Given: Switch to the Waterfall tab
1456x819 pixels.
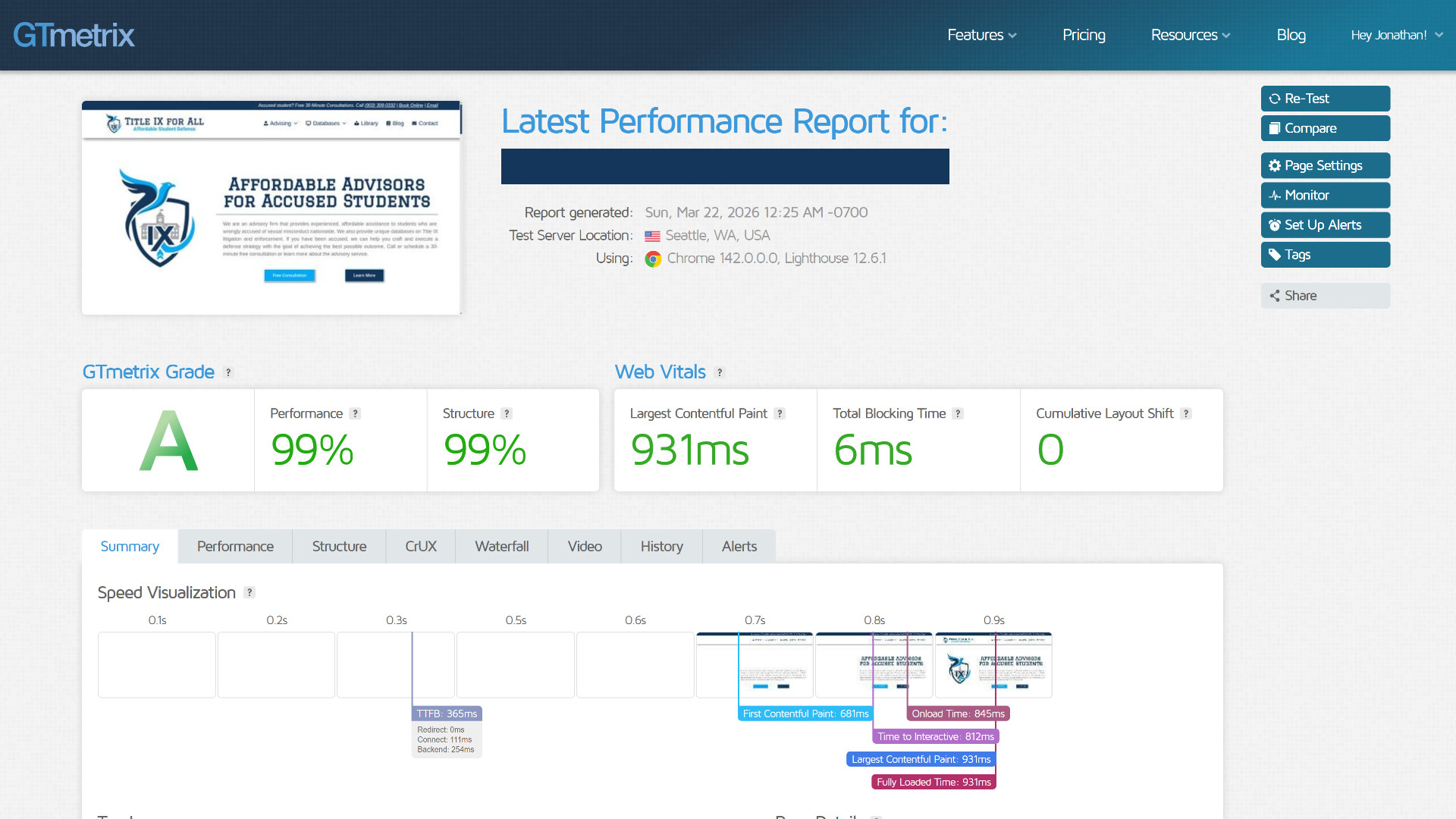Looking at the screenshot, I should click(x=501, y=546).
